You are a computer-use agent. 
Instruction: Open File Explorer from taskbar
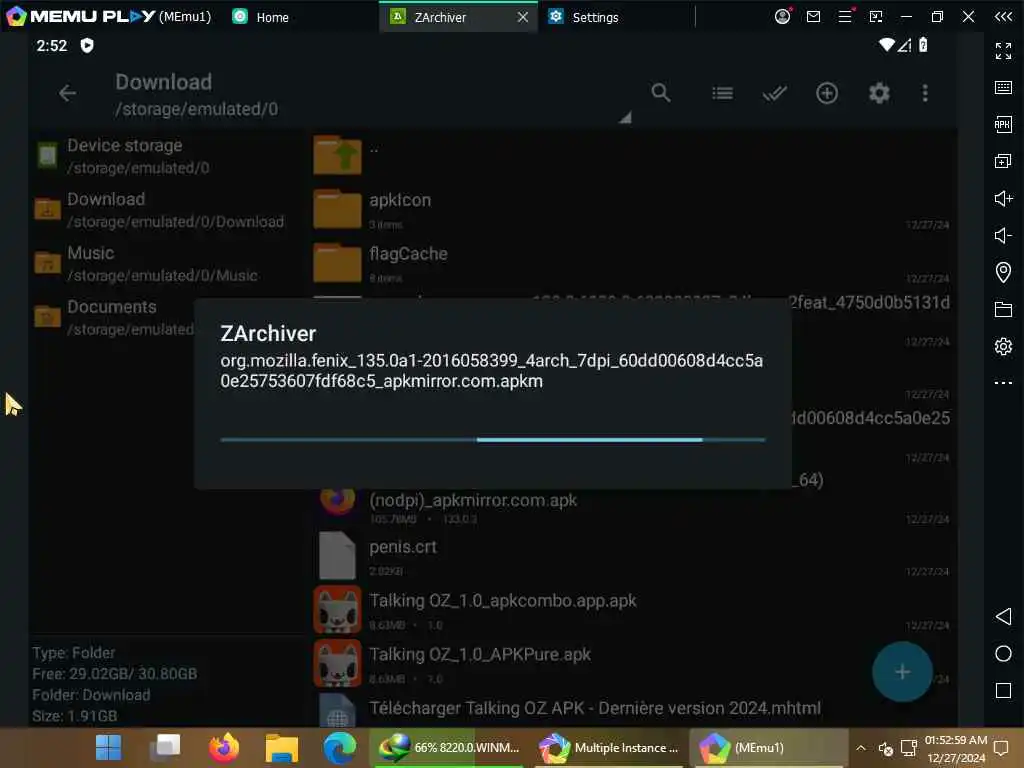pos(281,748)
